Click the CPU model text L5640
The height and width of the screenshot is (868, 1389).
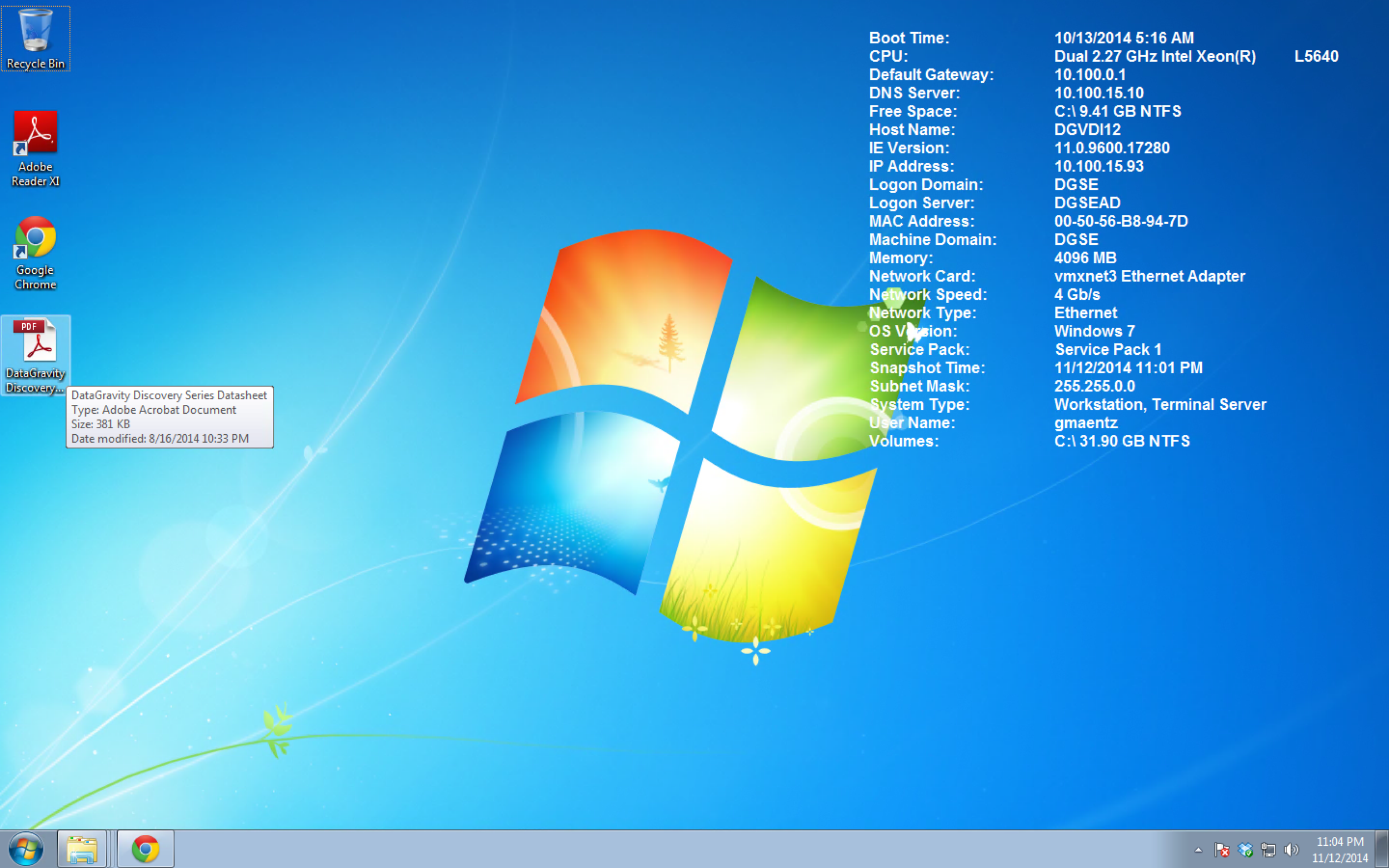[1316, 56]
